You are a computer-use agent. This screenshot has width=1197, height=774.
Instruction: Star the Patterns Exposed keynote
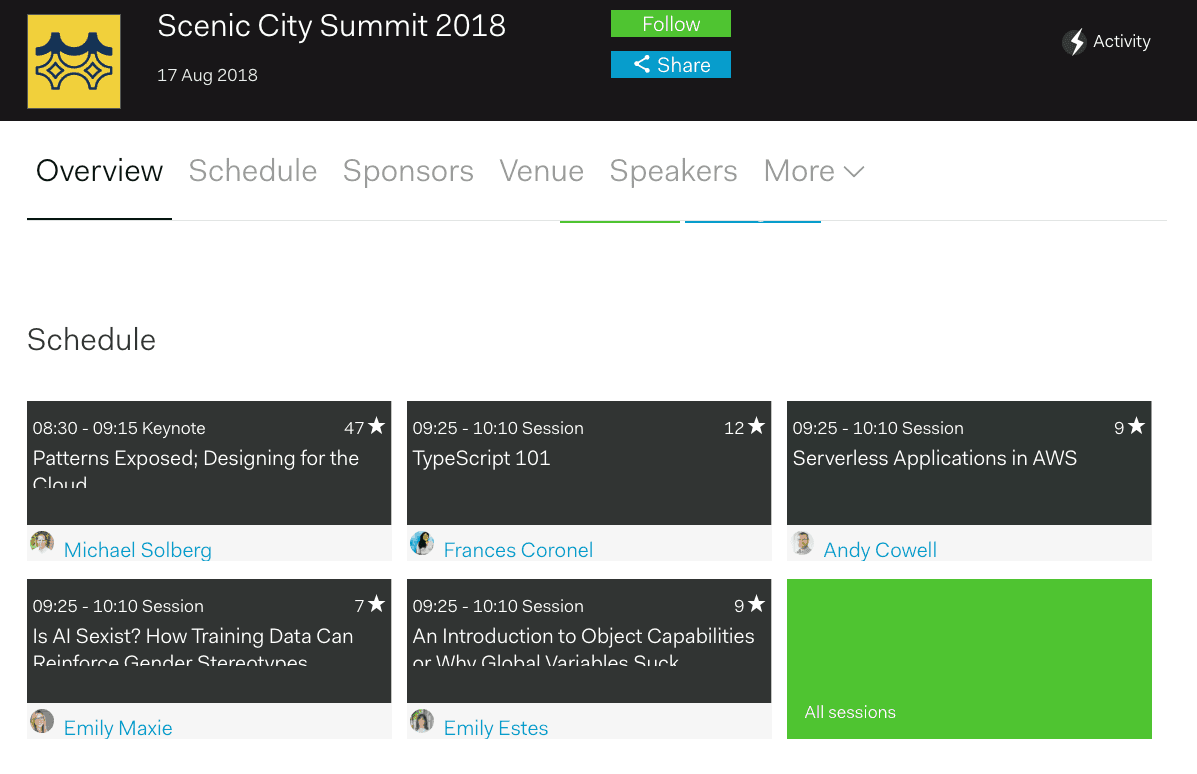point(376,427)
